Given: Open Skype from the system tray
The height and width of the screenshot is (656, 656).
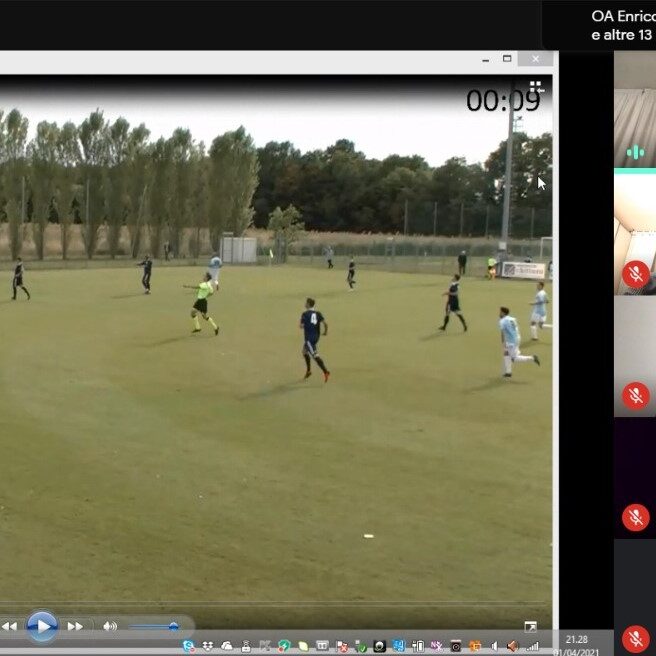Looking at the screenshot, I should 188,646.
